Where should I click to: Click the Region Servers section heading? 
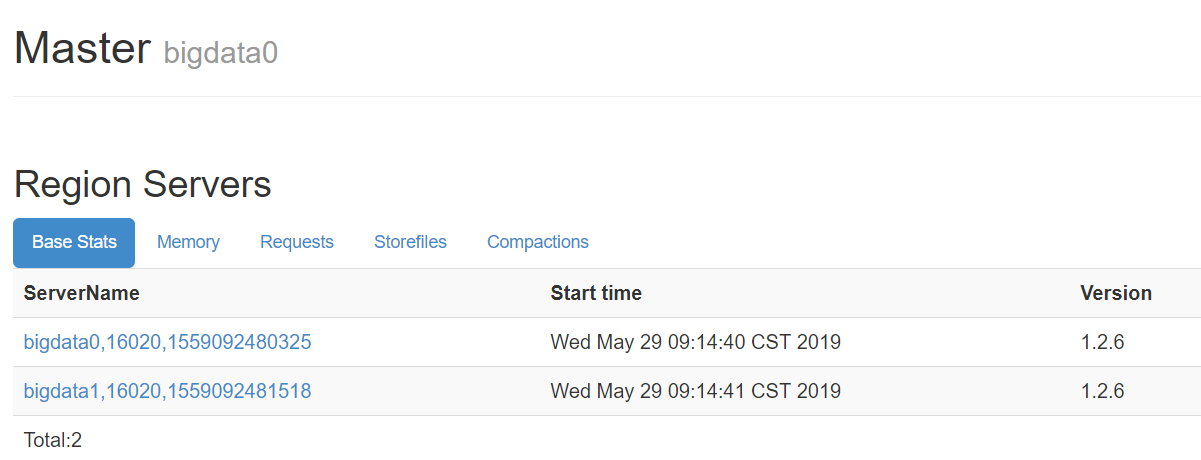[143, 185]
